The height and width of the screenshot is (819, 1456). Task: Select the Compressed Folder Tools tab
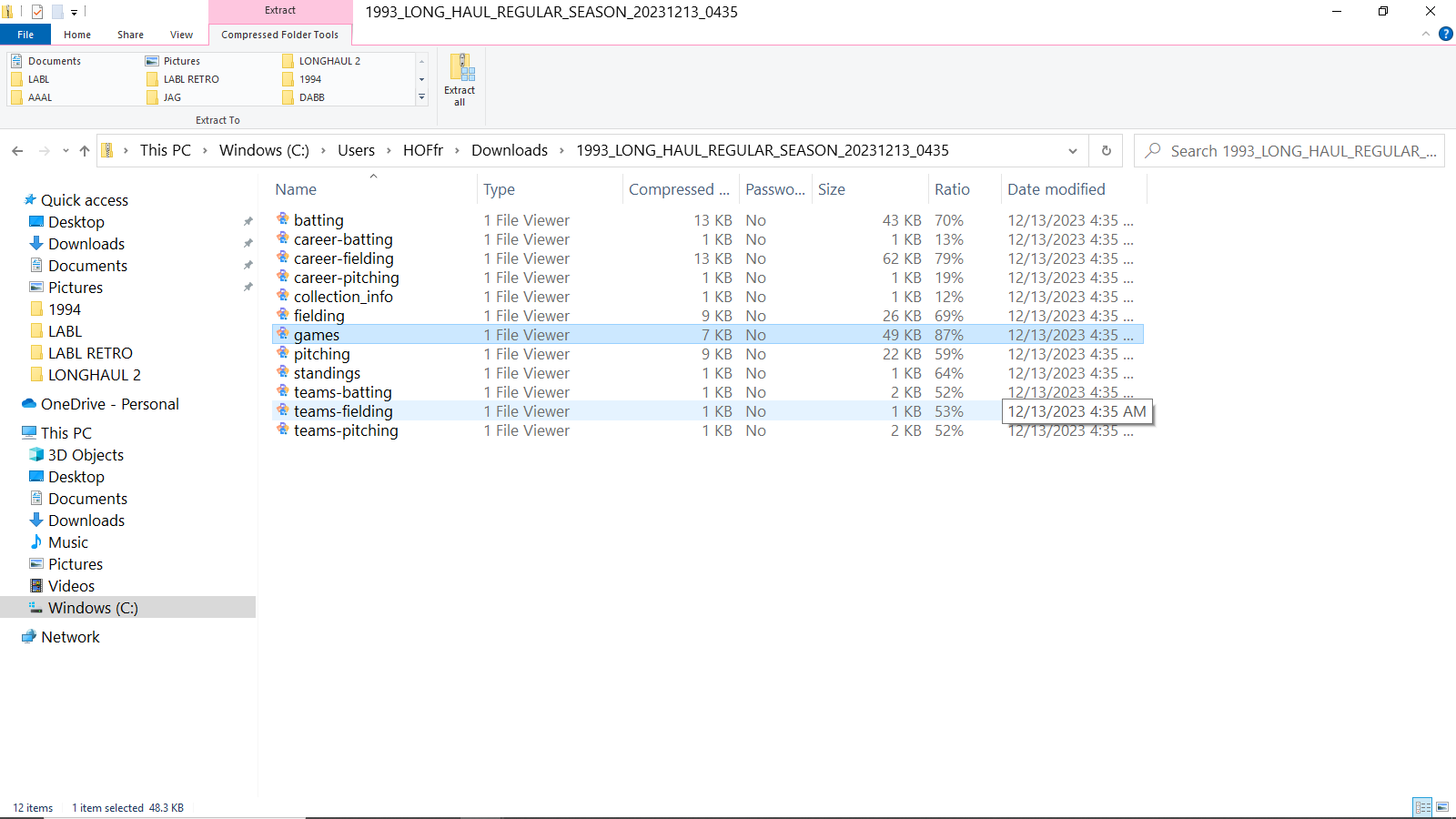[280, 35]
